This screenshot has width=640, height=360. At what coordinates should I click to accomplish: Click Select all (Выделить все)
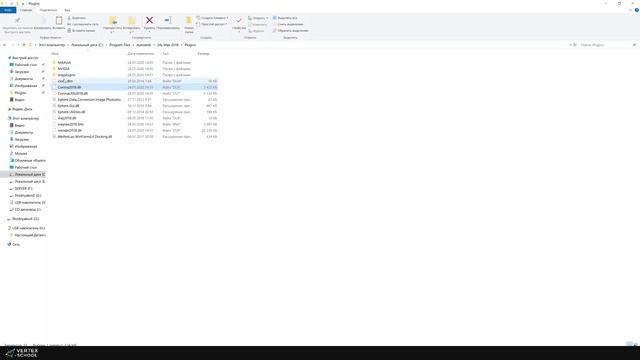285,18
